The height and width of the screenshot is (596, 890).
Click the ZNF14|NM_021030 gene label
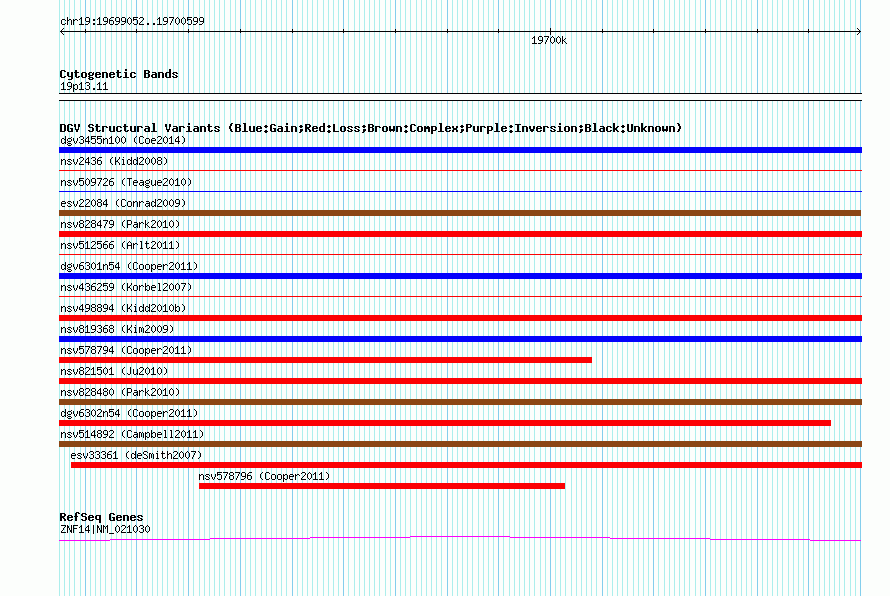tap(105, 529)
